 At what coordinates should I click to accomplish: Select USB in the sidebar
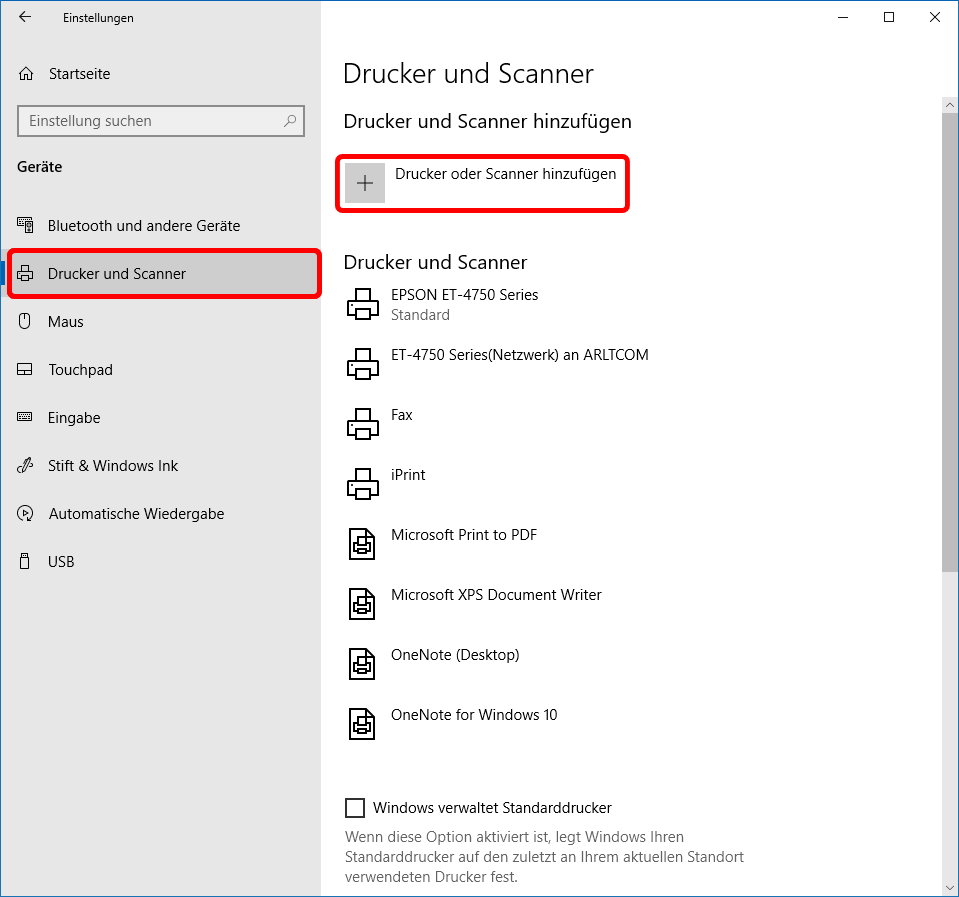[x=61, y=562]
